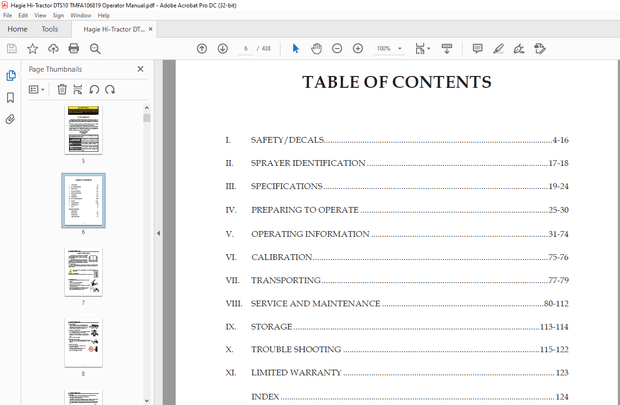Expand fit page tool dropdown arrow
The image size is (620, 405).
(x=429, y=49)
